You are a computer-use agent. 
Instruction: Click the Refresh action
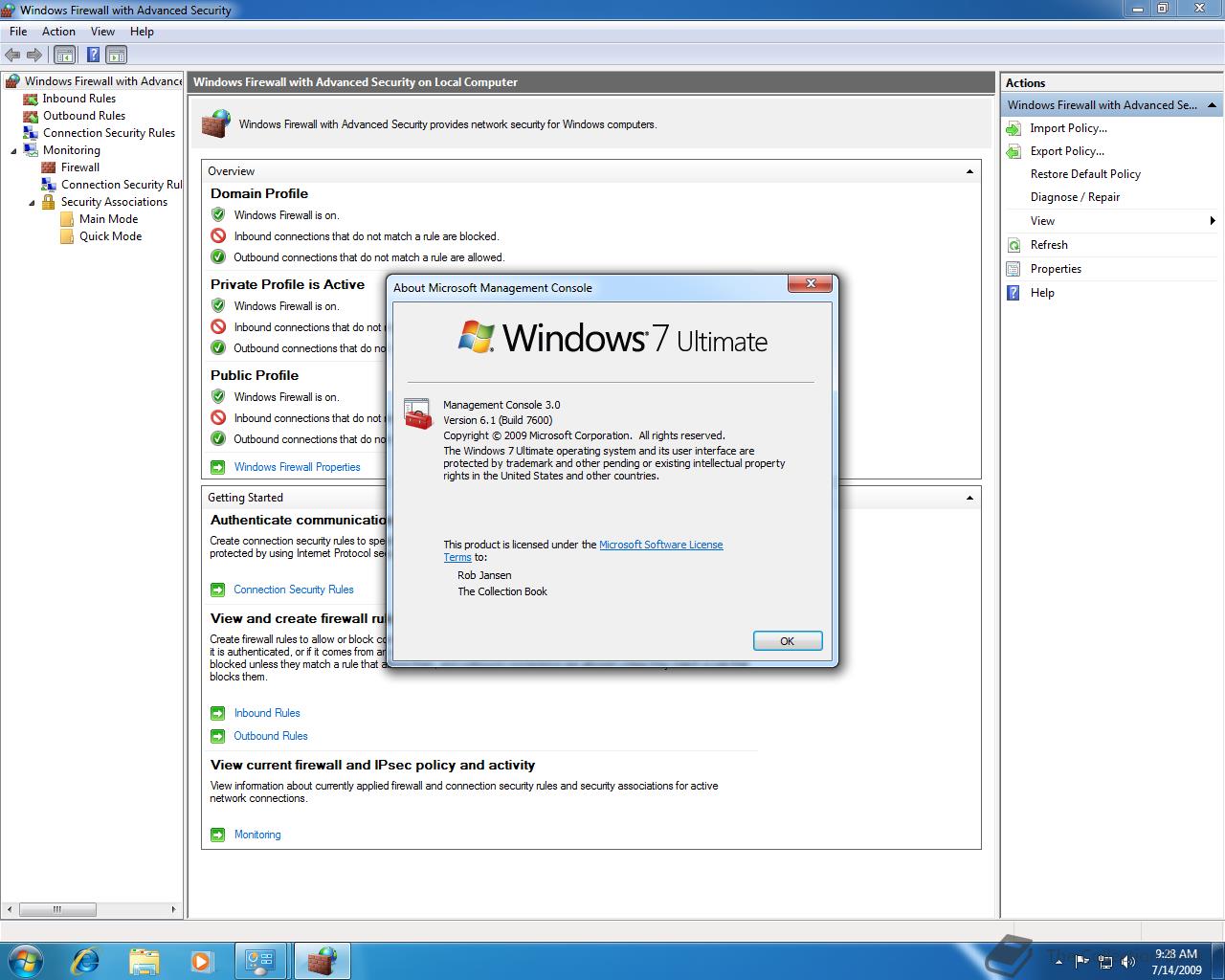(1049, 245)
